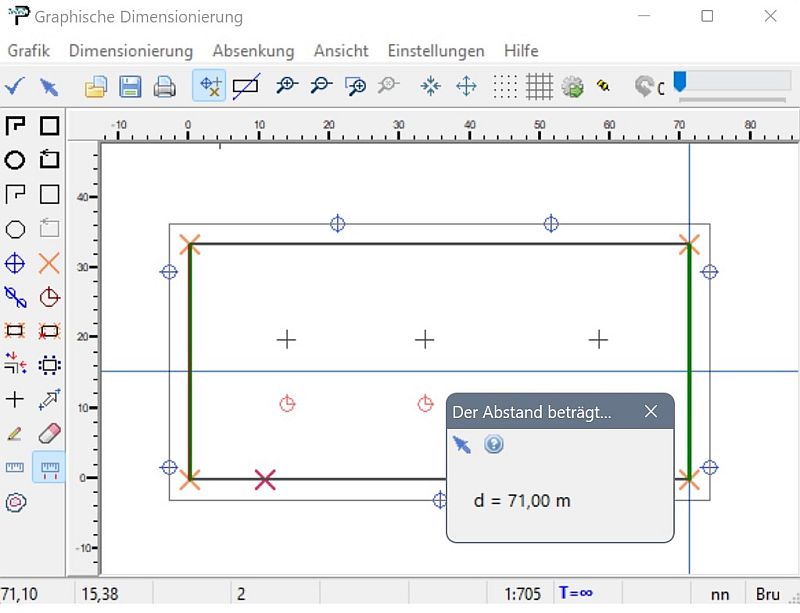Toggle the highlighted ruler measure tool
The width and height of the screenshot is (800, 613).
coord(49,467)
